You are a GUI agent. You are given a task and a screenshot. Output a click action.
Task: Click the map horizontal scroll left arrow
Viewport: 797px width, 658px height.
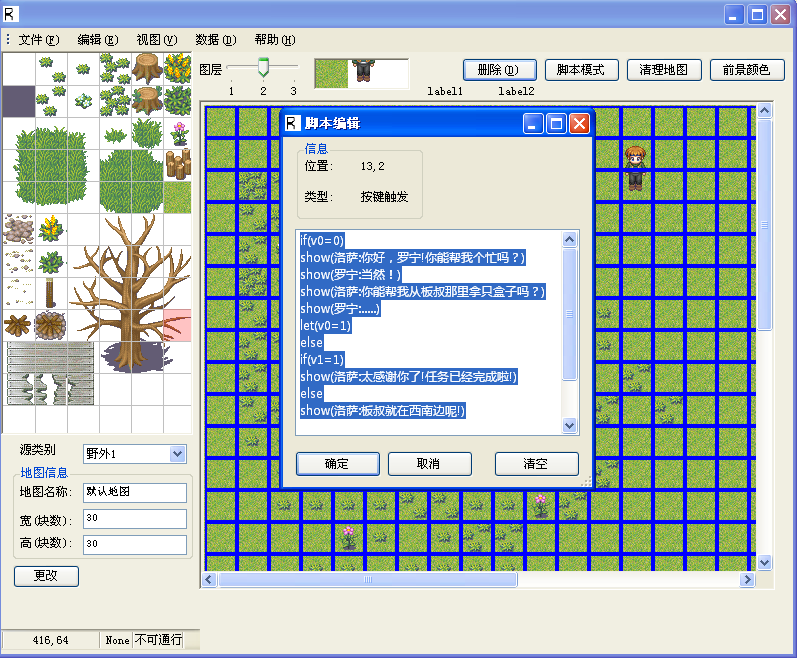pyautogui.click(x=209, y=580)
